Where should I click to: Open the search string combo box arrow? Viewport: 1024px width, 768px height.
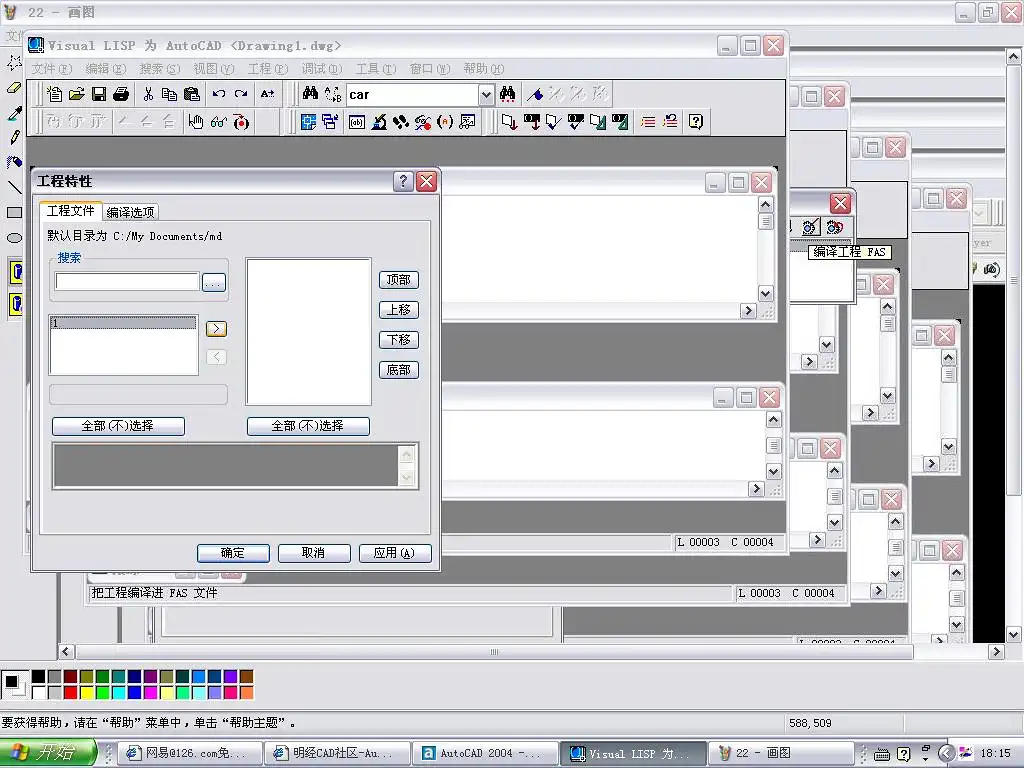click(486, 95)
